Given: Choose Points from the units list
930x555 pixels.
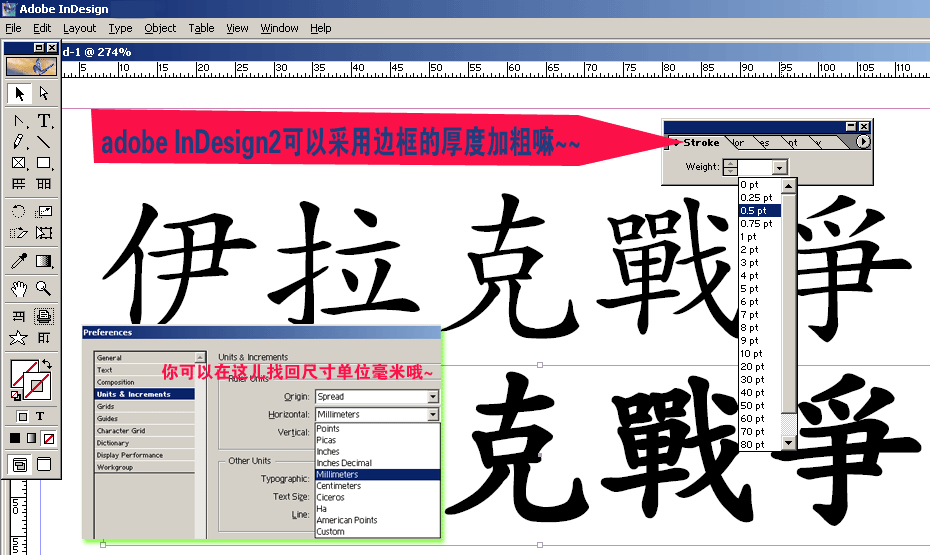Looking at the screenshot, I should click(378, 429).
